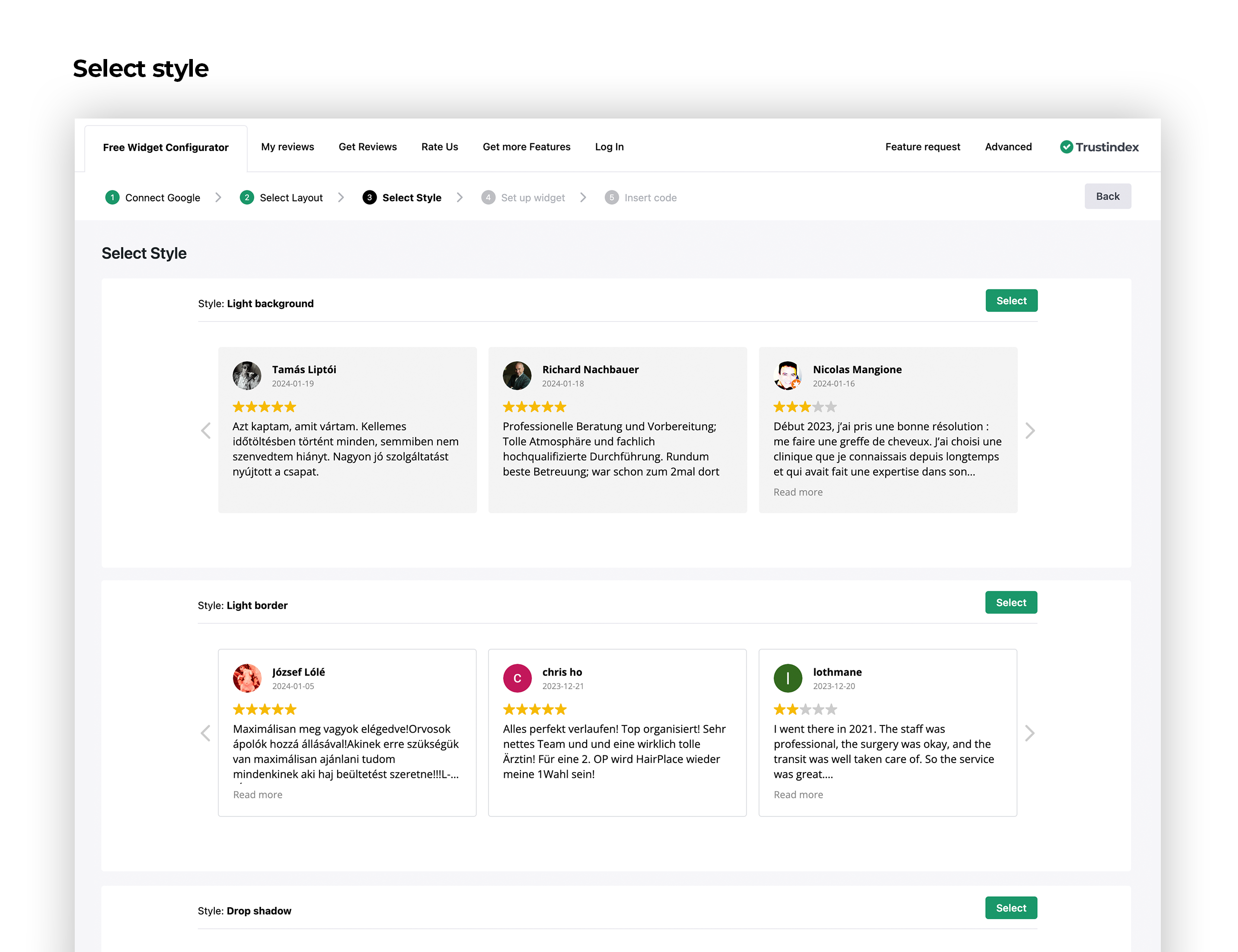Switch to the My reviews tab
This screenshot has height=952, width=1238.
[x=288, y=147]
